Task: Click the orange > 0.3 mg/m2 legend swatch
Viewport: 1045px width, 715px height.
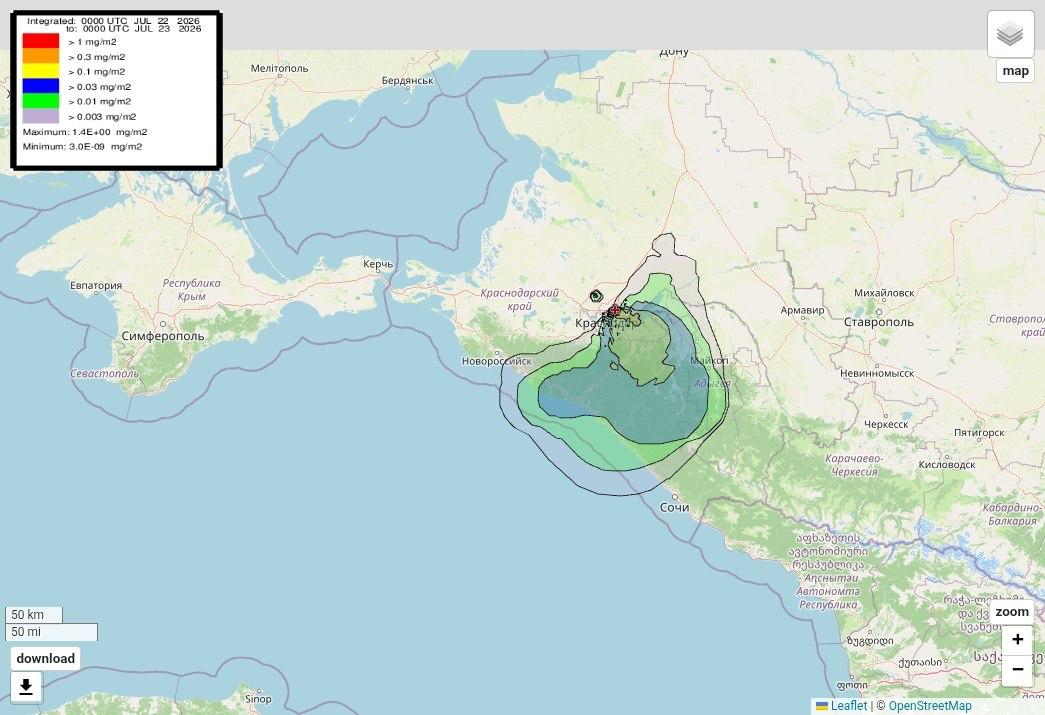Action: [41, 57]
